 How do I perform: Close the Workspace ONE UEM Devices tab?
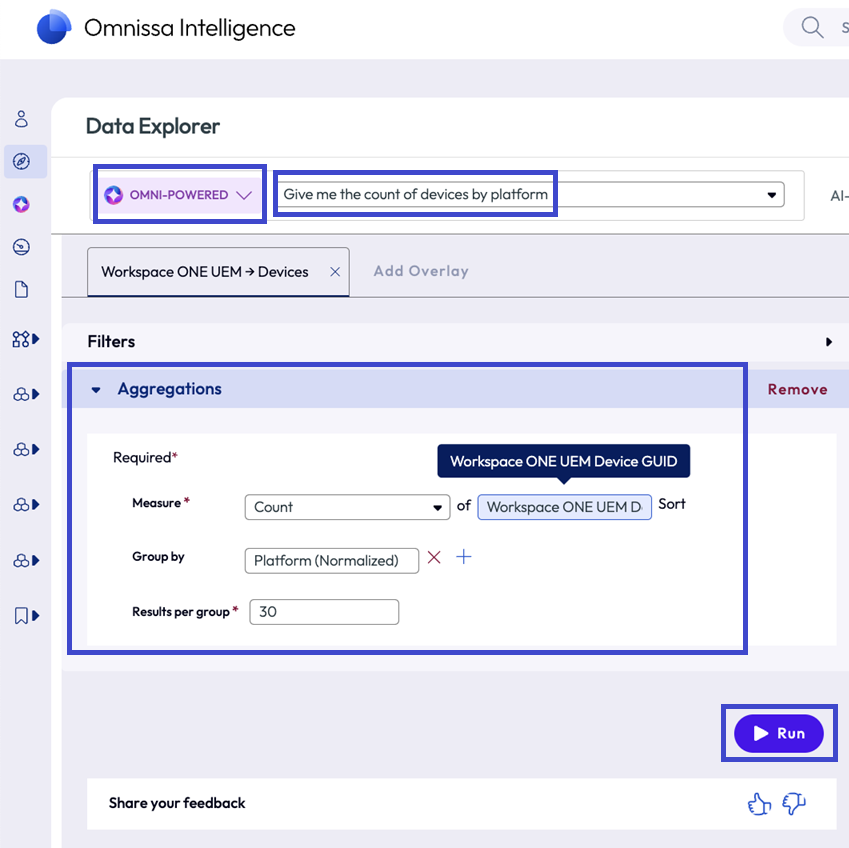click(x=335, y=272)
